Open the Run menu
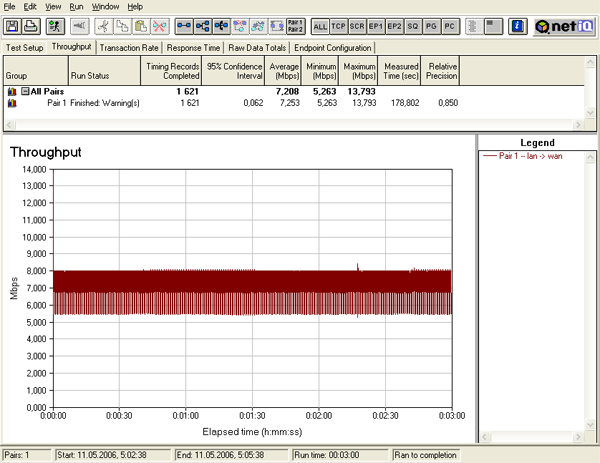The image size is (600, 463). (x=76, y=6)
